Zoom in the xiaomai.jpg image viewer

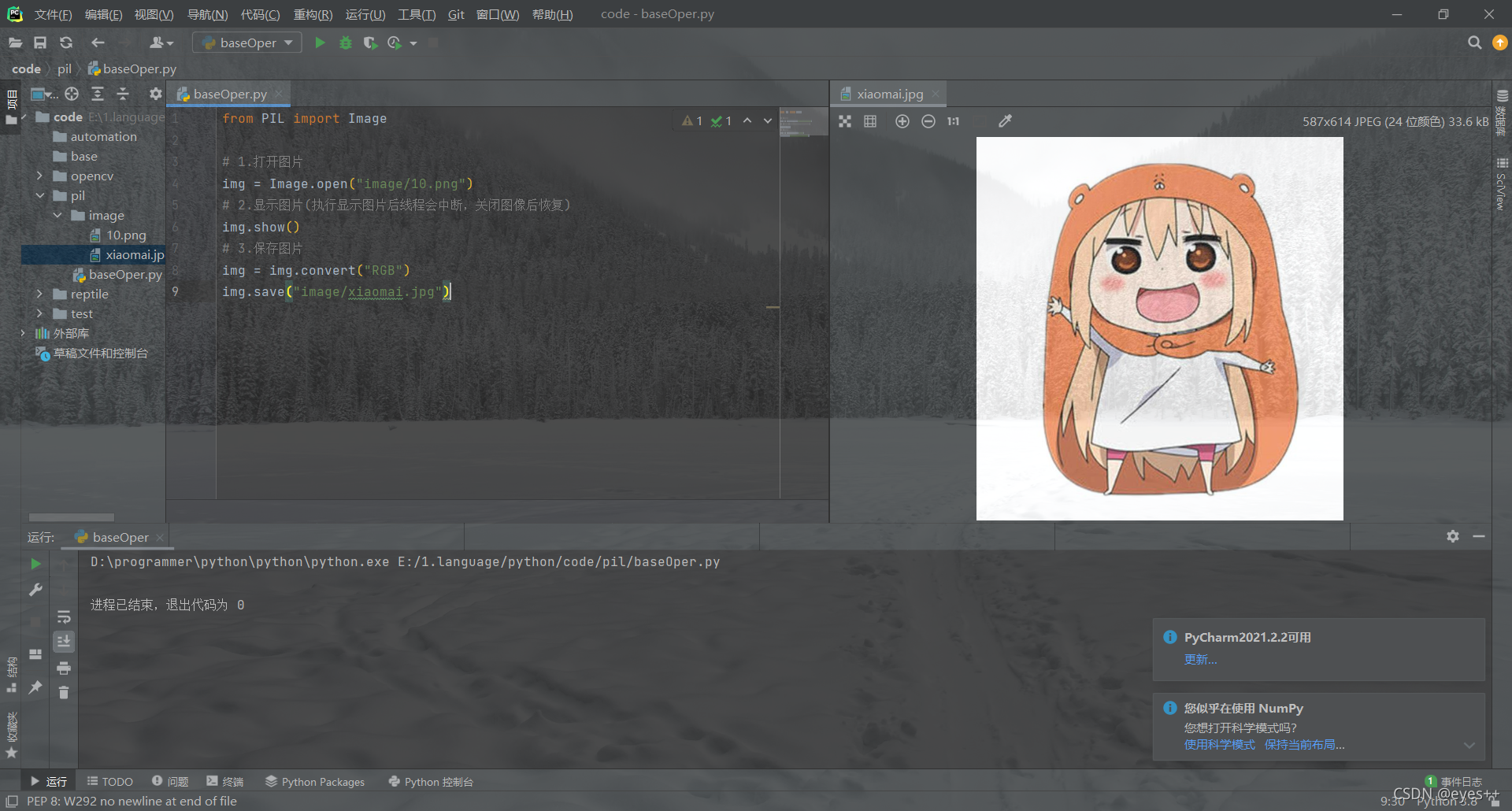coord(902,121)
